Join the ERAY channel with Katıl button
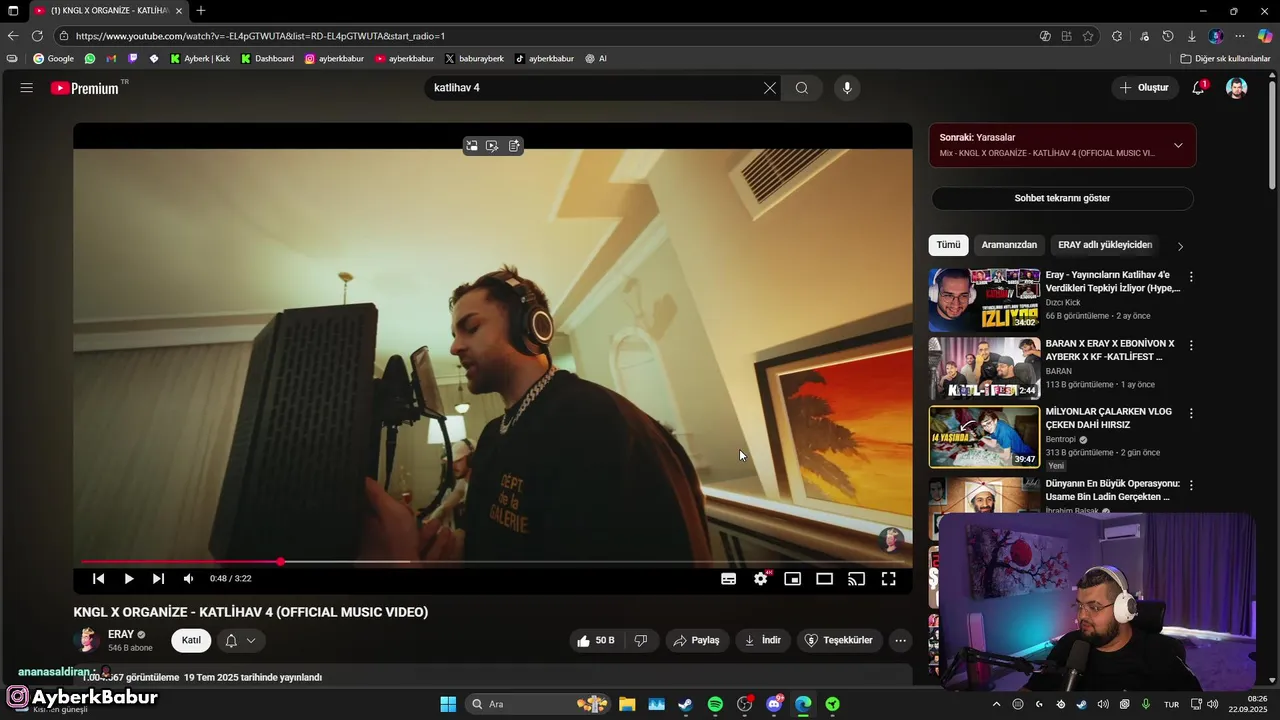Image resolution: width=1280 pixels, height=720 pixels. tap(191, 640)
